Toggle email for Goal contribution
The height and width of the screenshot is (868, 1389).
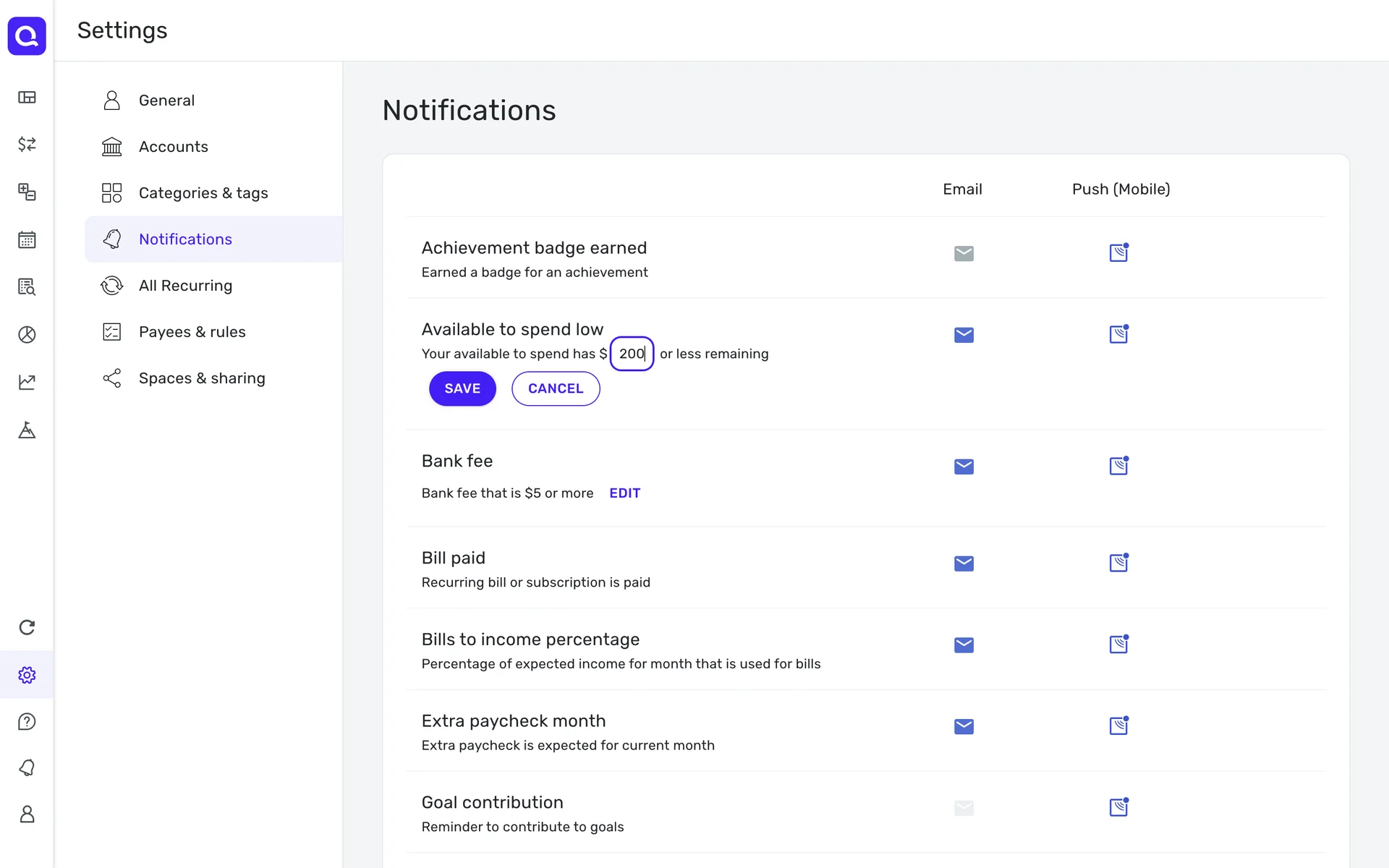pyautogui.click(x=964, y=808)
